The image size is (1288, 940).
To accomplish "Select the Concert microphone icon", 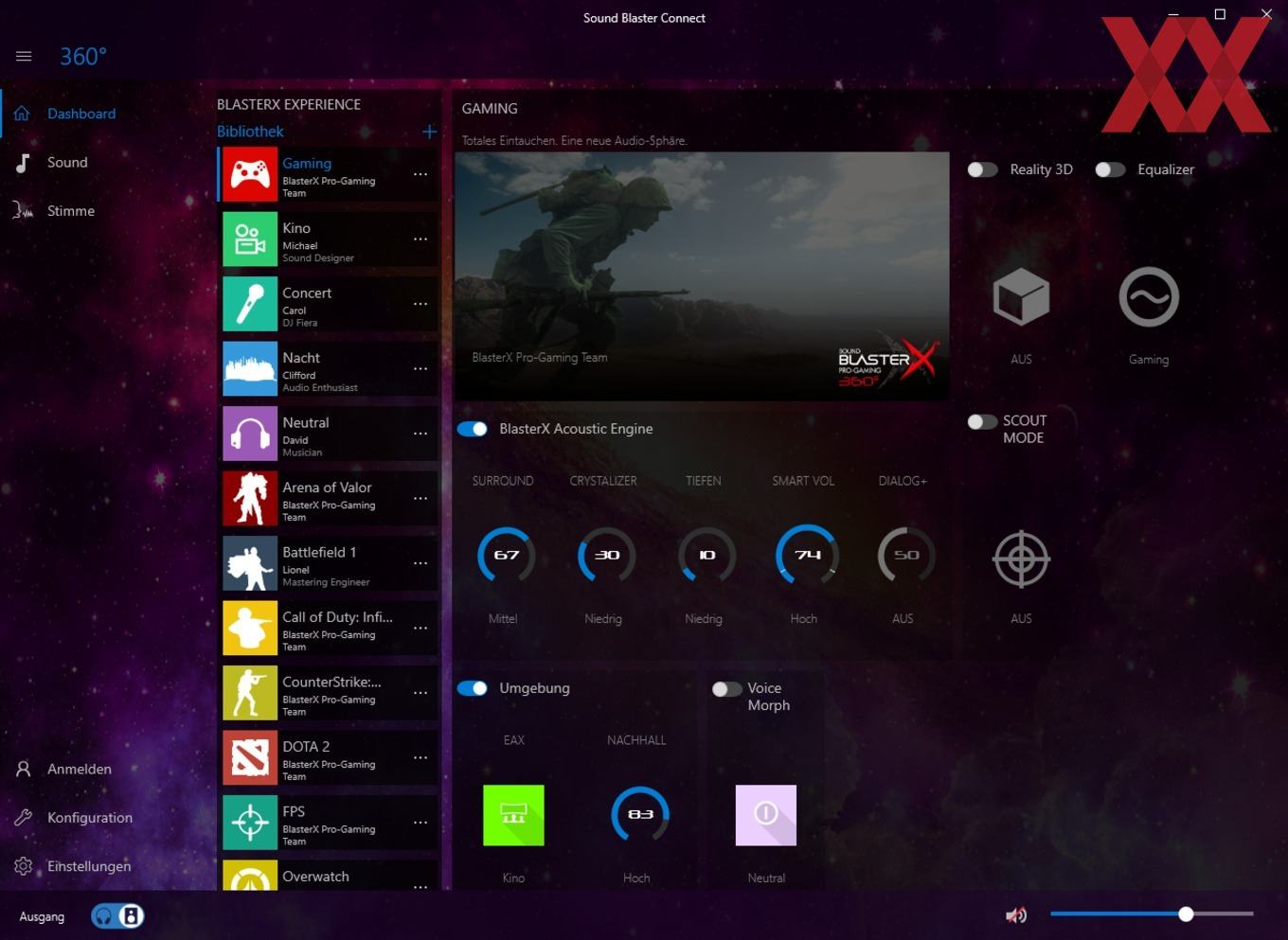I will tap(250, 304).
